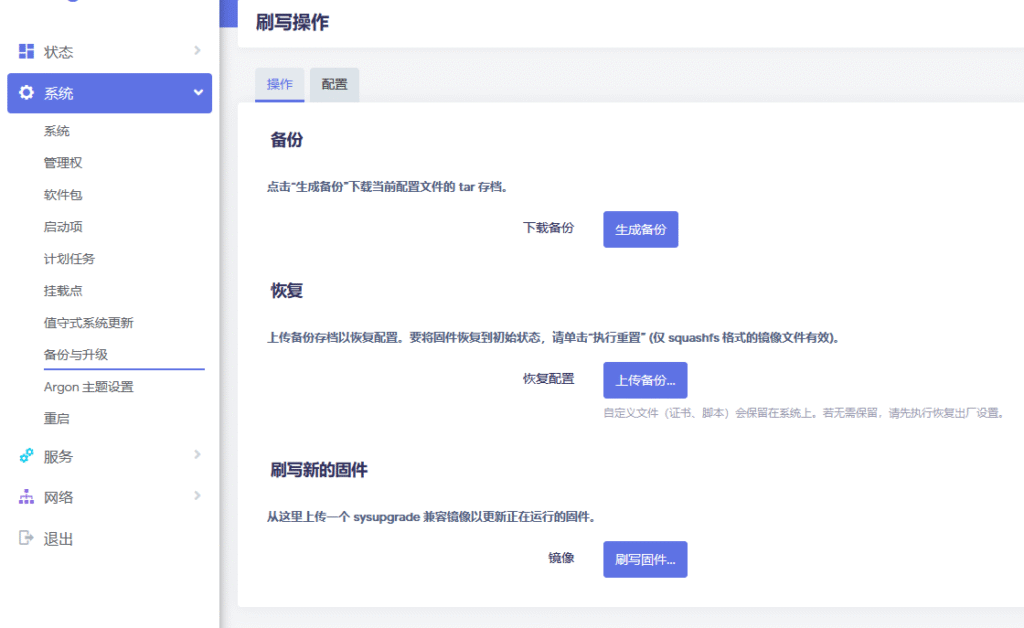Click the 状态 dashboard icon
1024x628 pixels.
[27, 51]
